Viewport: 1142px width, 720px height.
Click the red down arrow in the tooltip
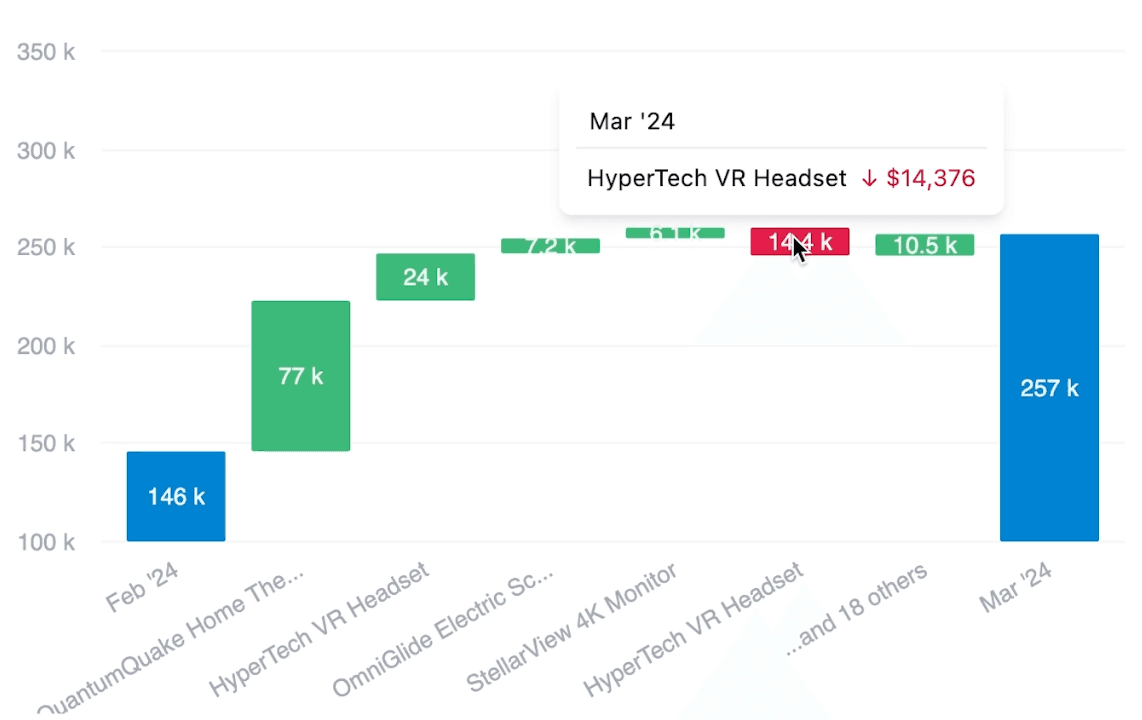coord(869,179)
